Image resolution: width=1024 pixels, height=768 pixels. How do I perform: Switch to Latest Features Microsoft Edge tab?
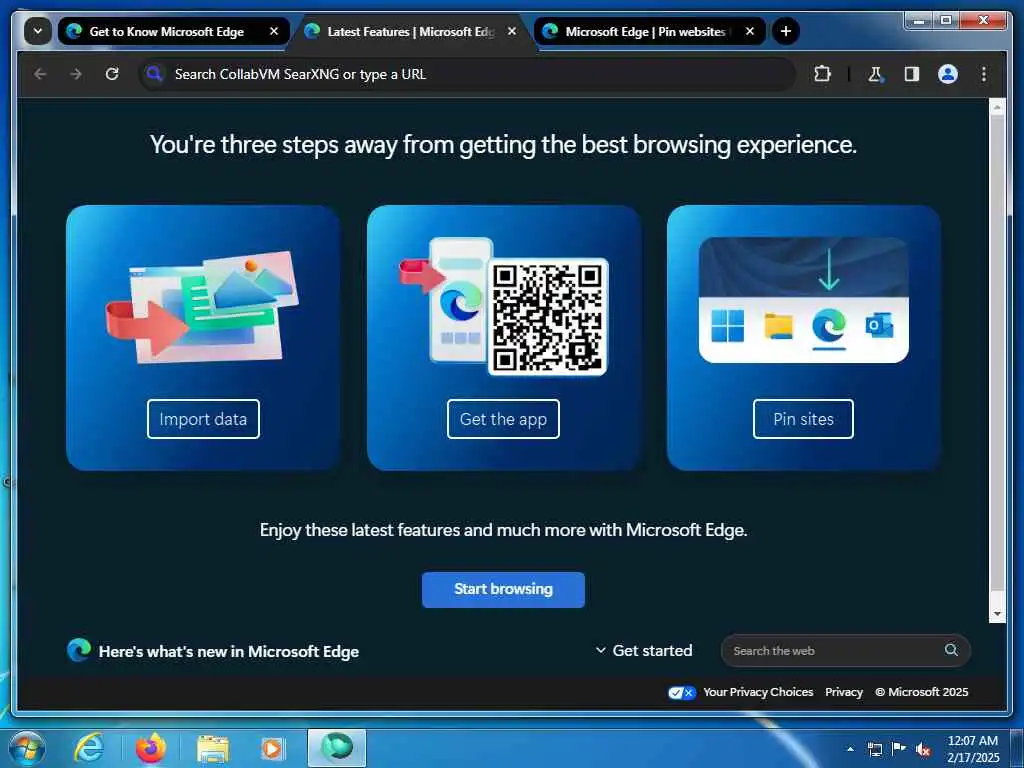[x=411, y=31]
